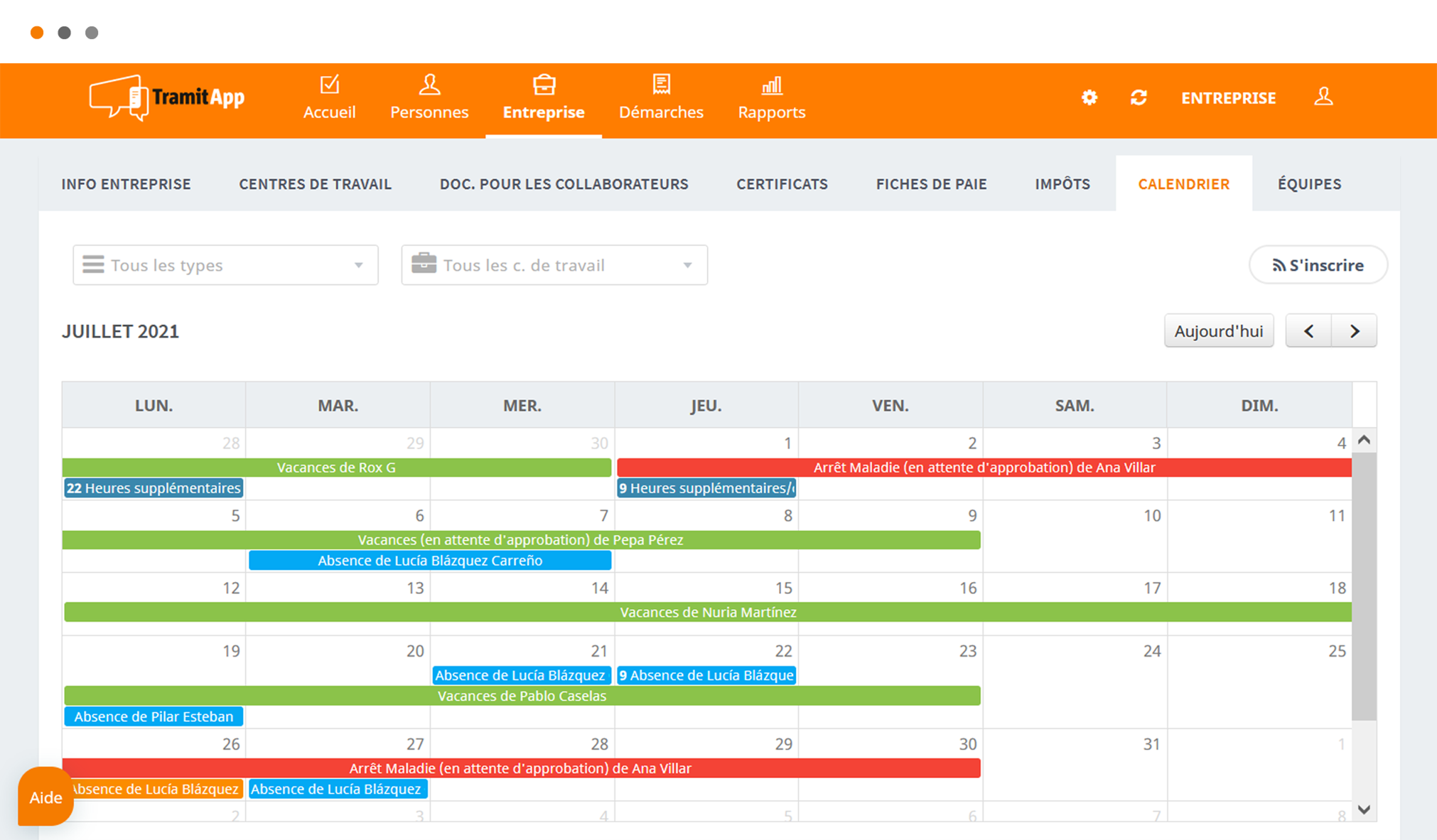Screen dimensions: 1437x840
Task: Click calendar scrollbar down arrow
Action: coord(1364,809)
